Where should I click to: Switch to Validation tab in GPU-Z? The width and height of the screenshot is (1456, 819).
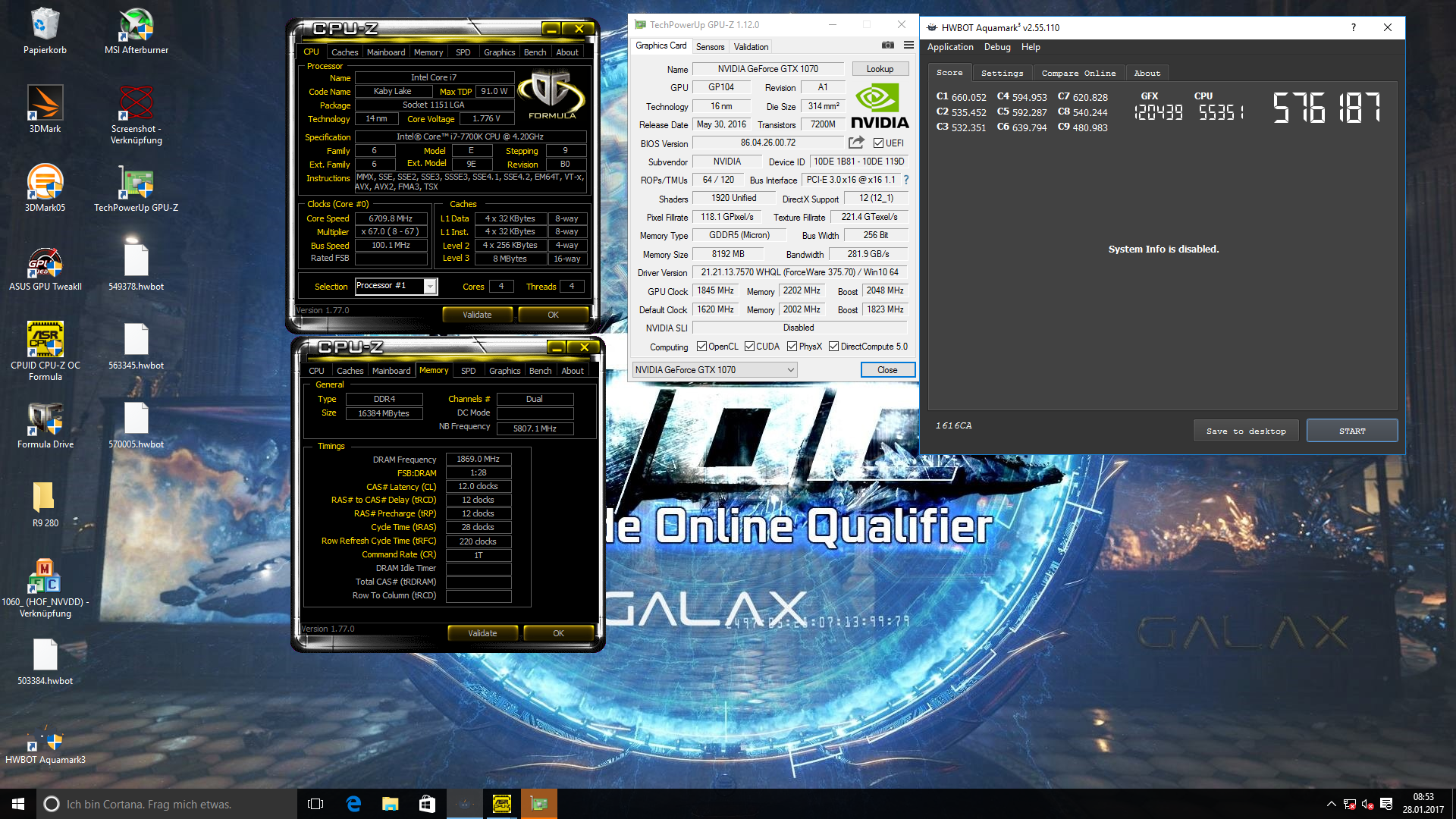(x=751, y=46)
